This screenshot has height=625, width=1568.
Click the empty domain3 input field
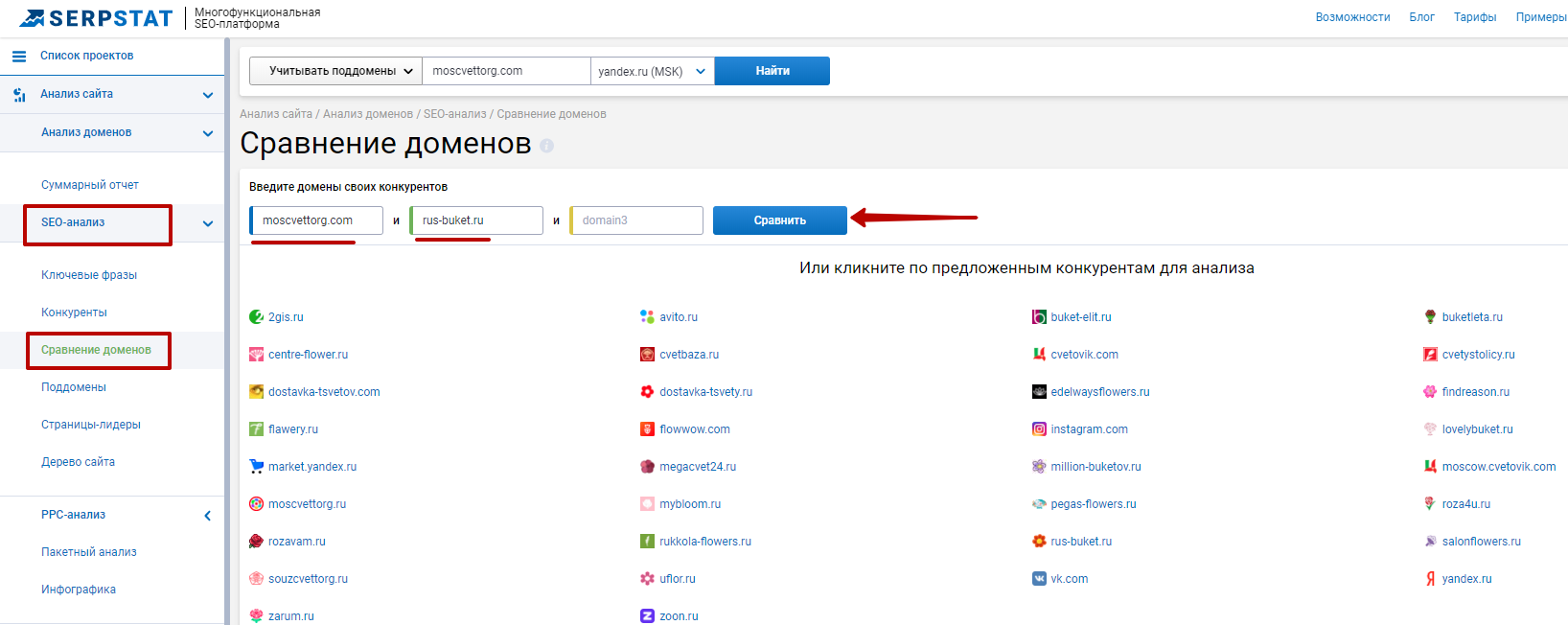click(636, 220)
